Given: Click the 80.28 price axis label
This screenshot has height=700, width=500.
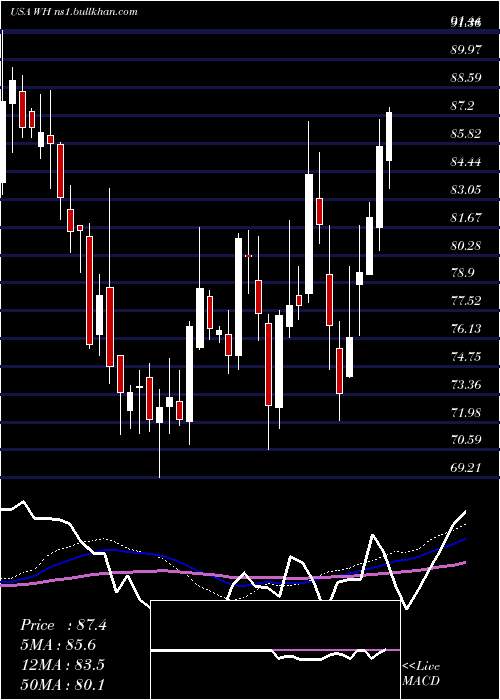Looking at the screenshot, I should coord(466,245).
